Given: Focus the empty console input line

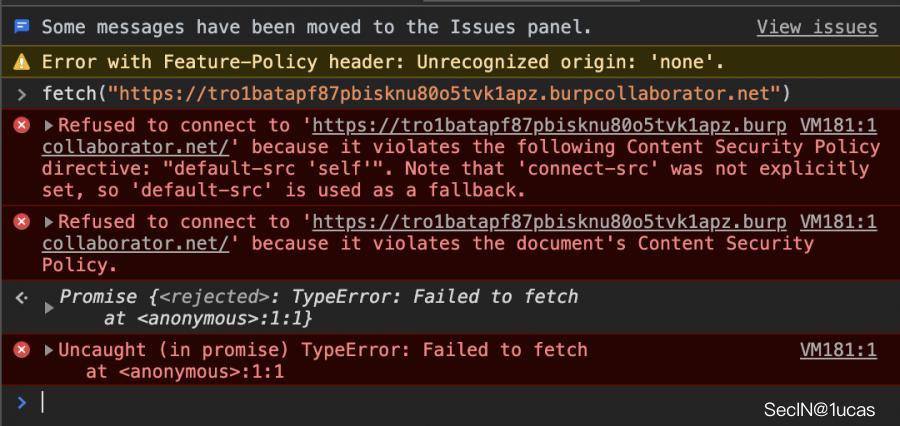Looking at the screenshot, I should (400, 402).
